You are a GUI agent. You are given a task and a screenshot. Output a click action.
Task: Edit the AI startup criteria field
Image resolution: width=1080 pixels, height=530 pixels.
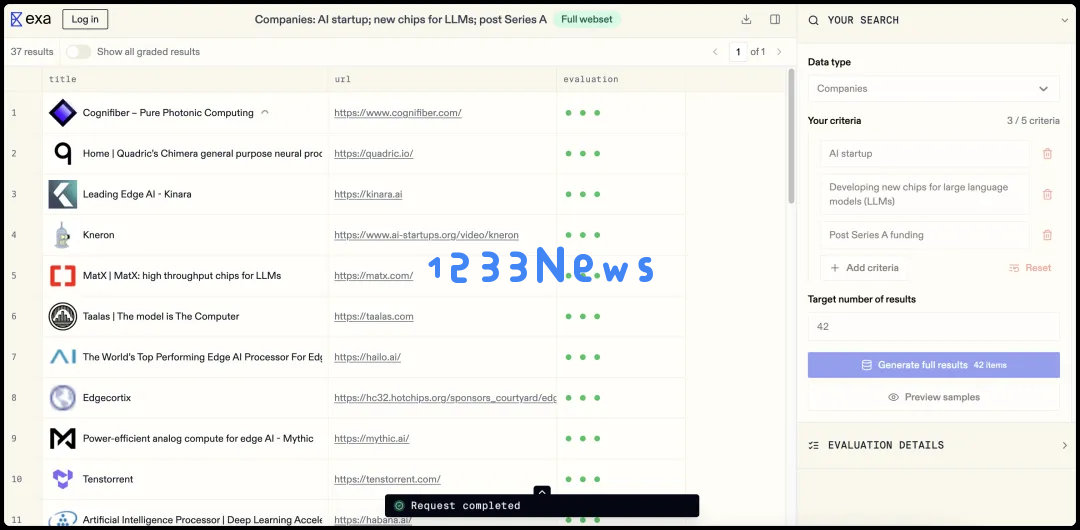tap(924, 154)
